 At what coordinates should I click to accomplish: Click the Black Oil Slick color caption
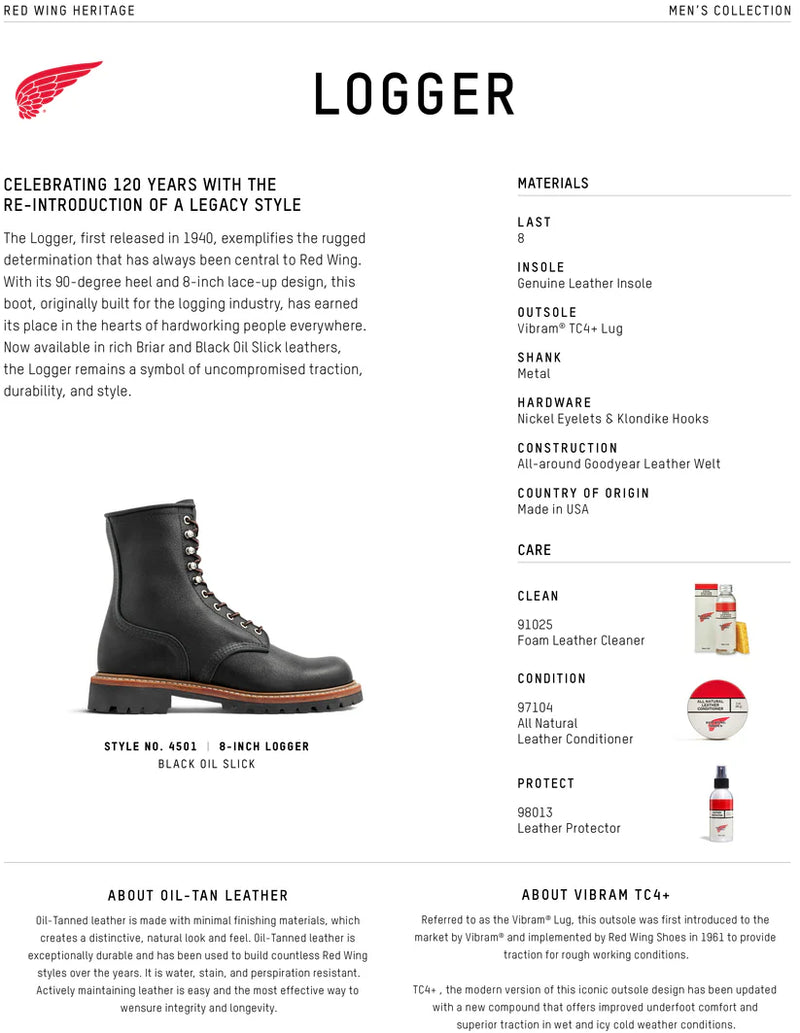click(206, 764)
